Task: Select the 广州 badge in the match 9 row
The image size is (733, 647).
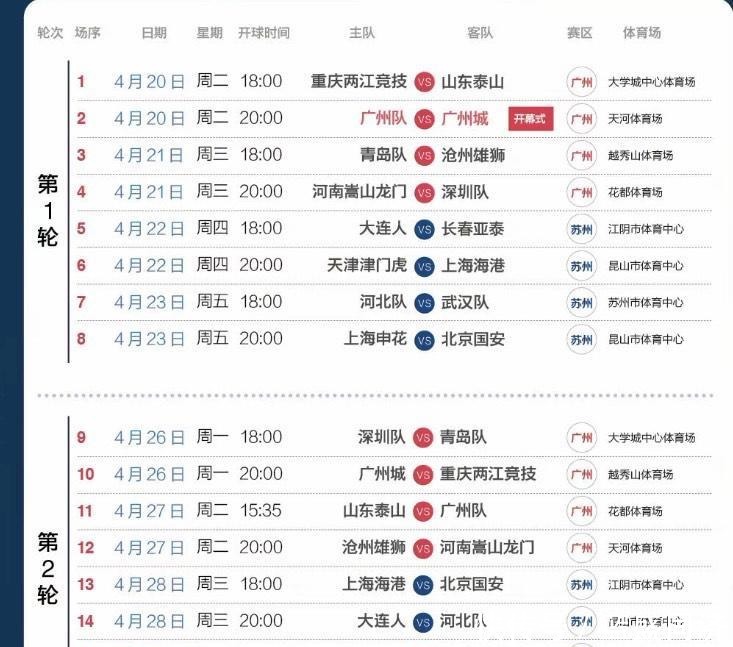Action: 582,438
